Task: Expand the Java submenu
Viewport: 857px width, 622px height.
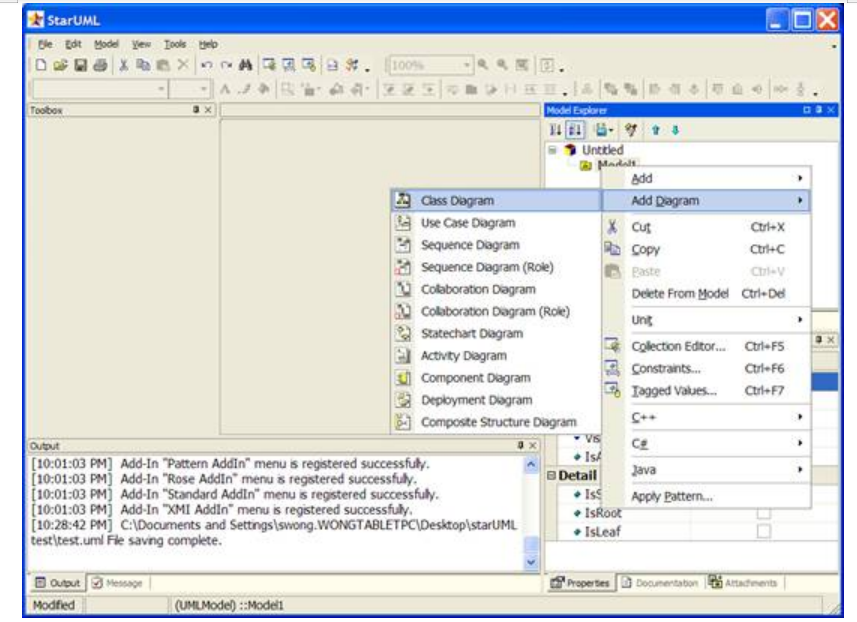Action: click(x=706, y=470)
